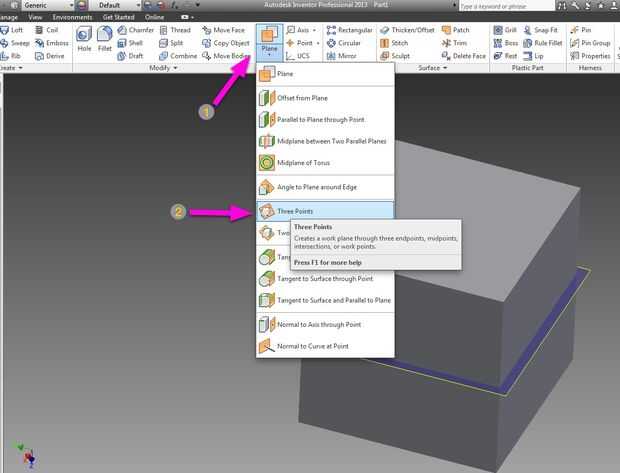Select the Derive tool

point(49,56)
